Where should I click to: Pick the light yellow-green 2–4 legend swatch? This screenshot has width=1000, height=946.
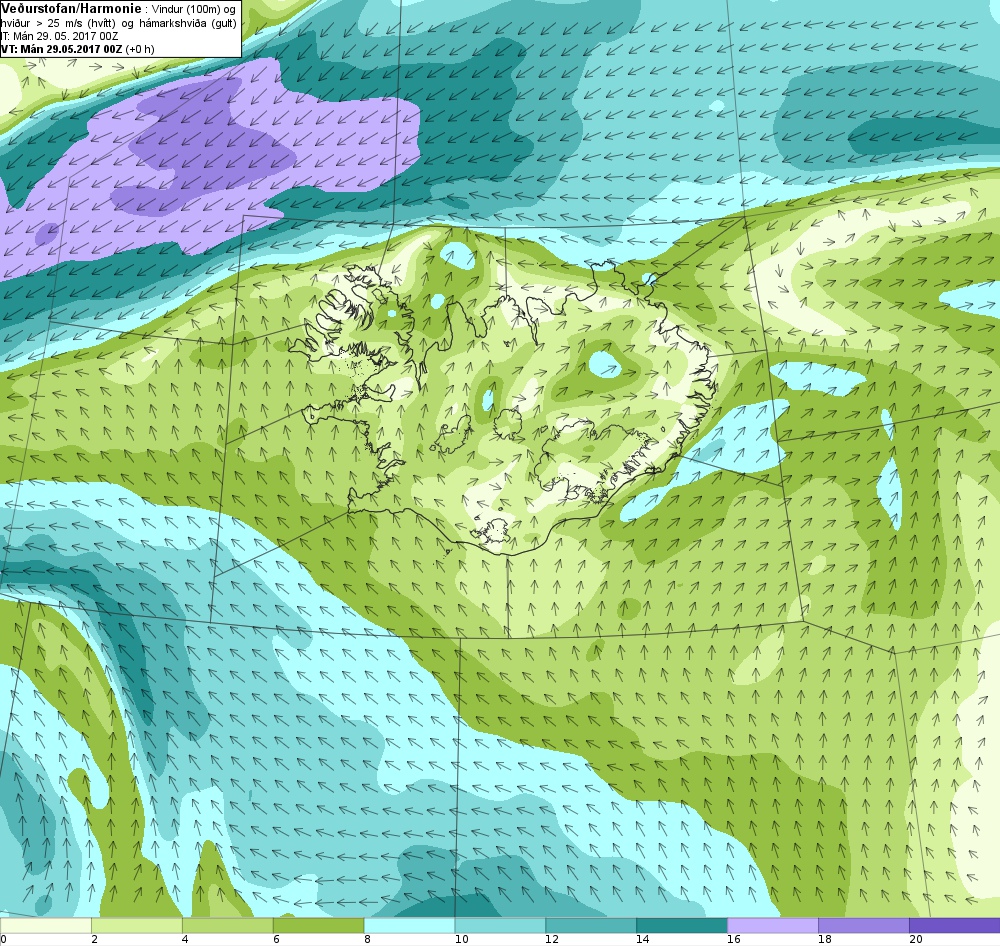pyautogui.click(x=136, y=926)
